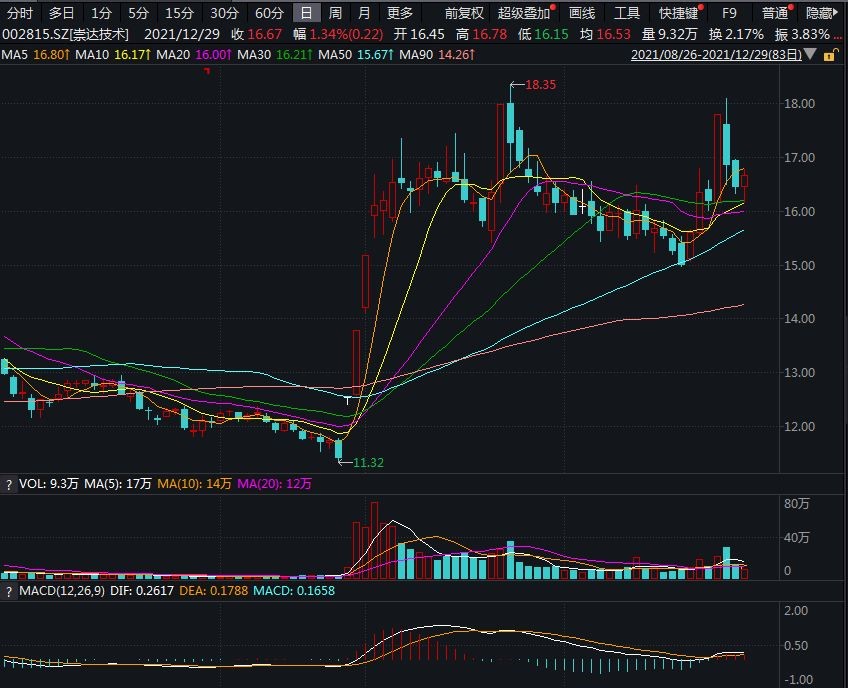The height and width of the screenshot is (688, 848).
Task: Open the 工具 tools menu
Action: point(627,13)
